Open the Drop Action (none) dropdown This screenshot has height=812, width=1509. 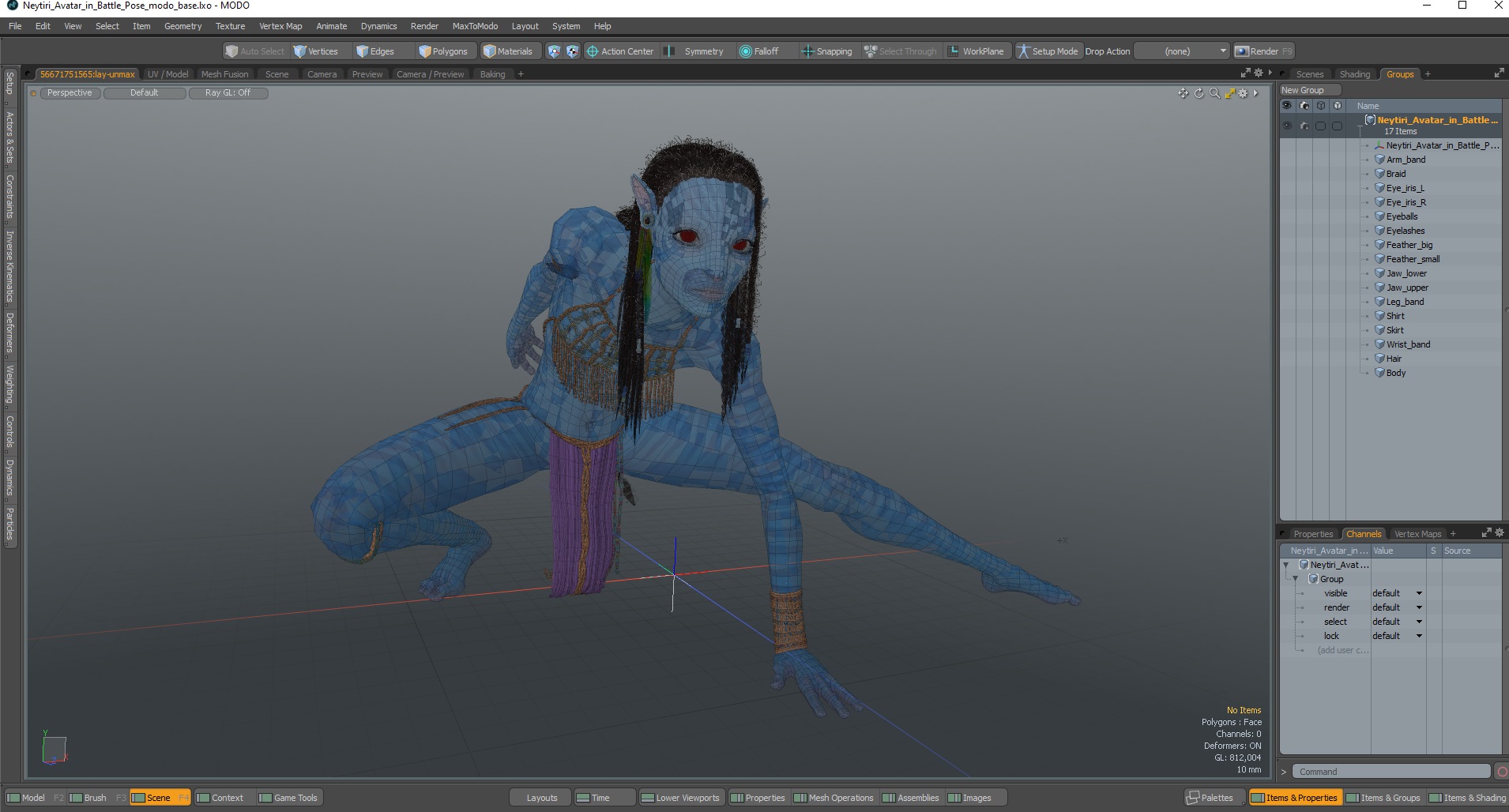[1182, 51]
